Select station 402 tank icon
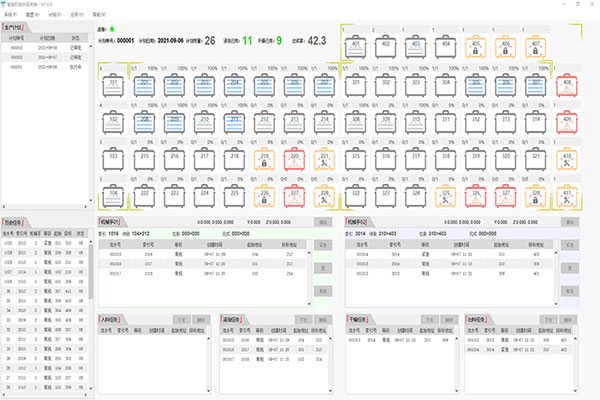The height and width of the screenshot is (400, 600). (386, 47)
